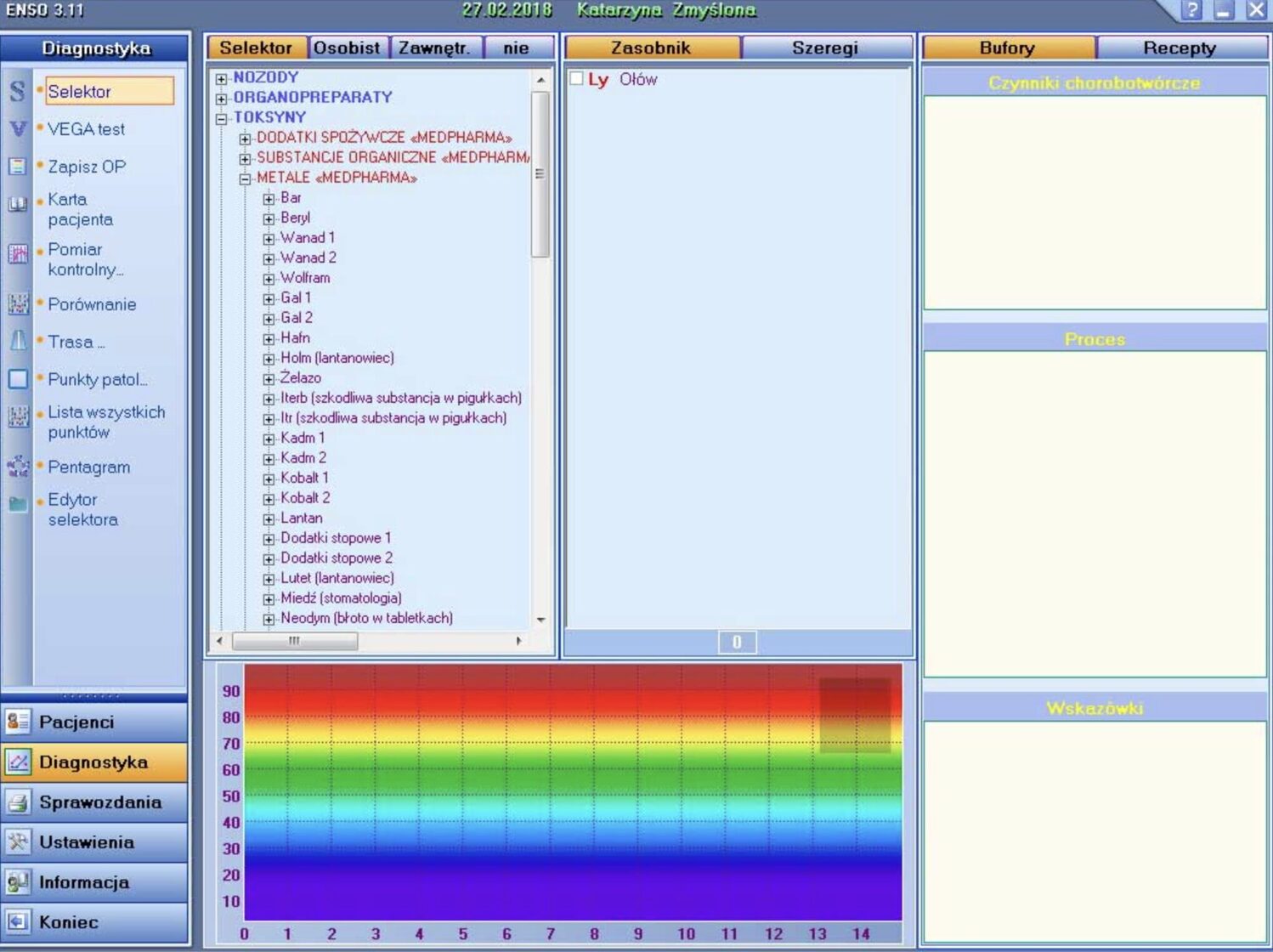Screen dimensions: 1273x952
Task: Select Neodym (błoto w tabletkach) item
Action: pyautogui.click(x=366, y=618)
